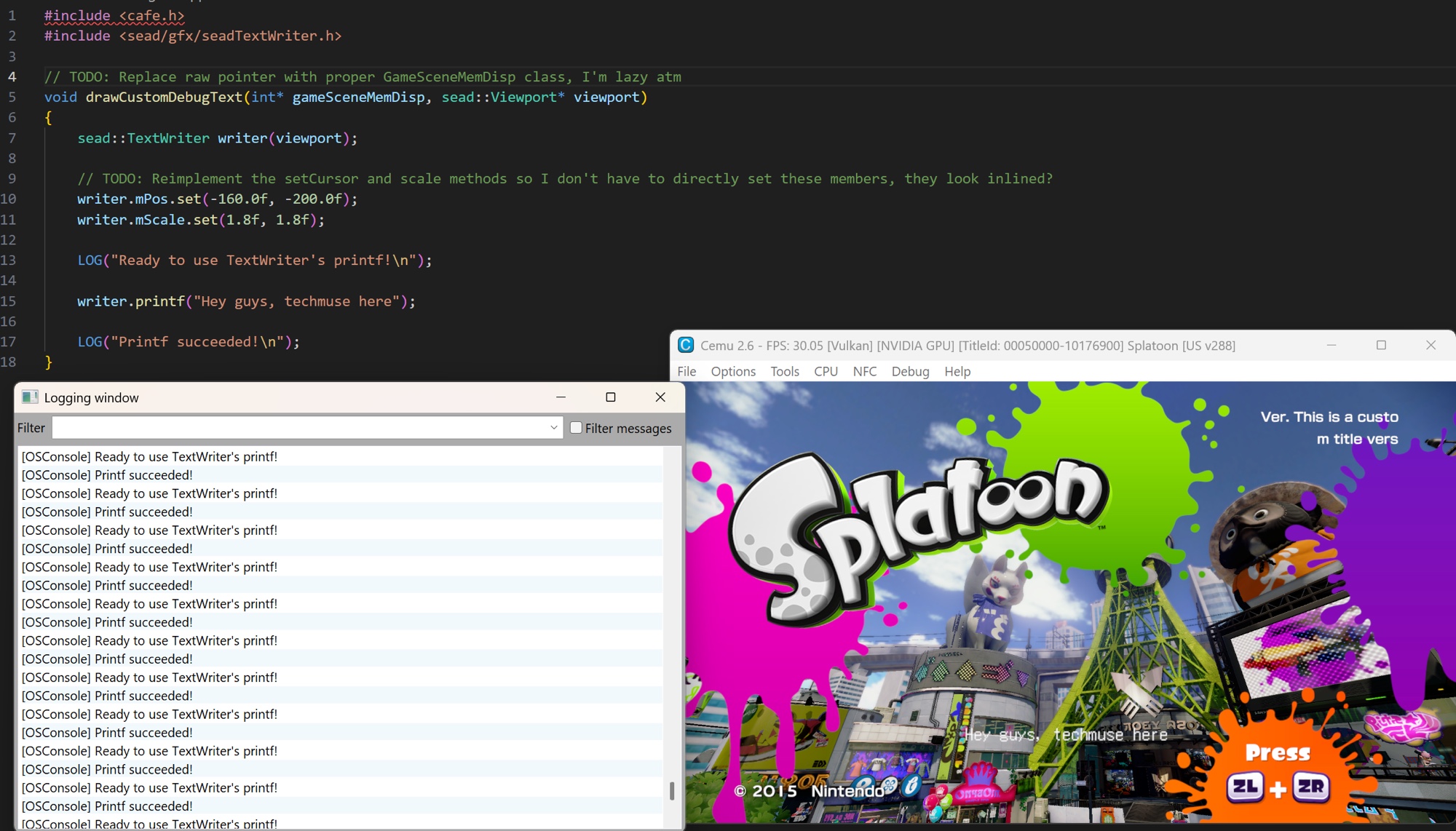Viewport: 1456px width, 831px height.
Task: Open the Tools menu in Cemu
Action: [784, 371]
